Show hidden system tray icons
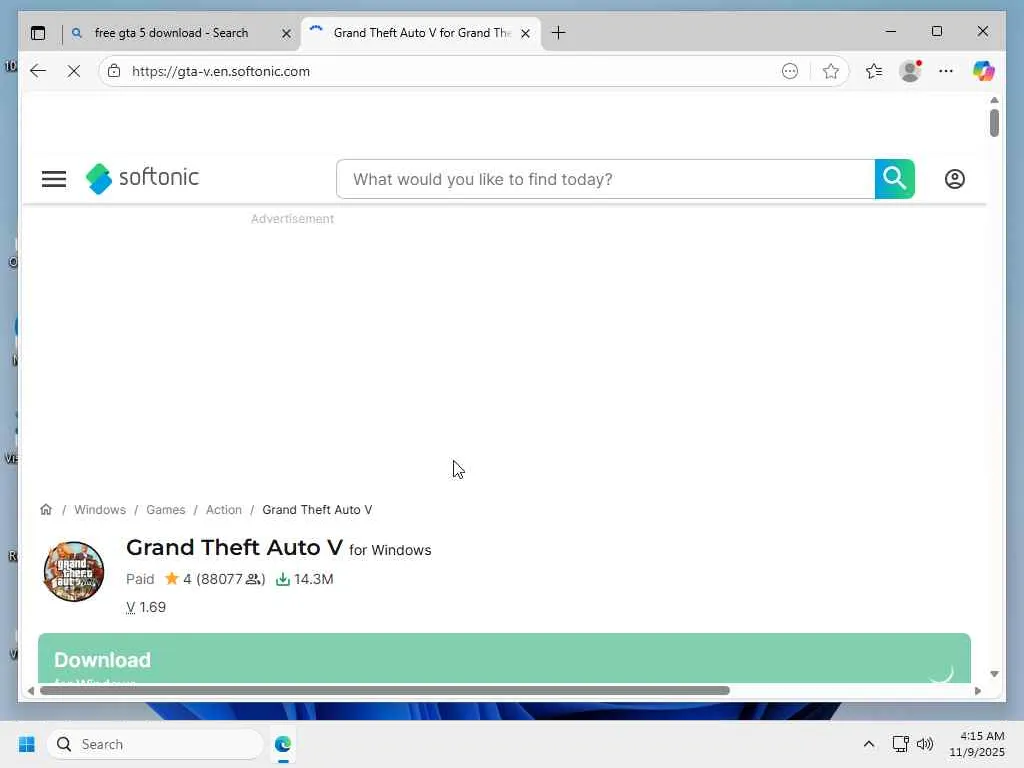The width and height of the screenshot is (1024, 768). 869,744
